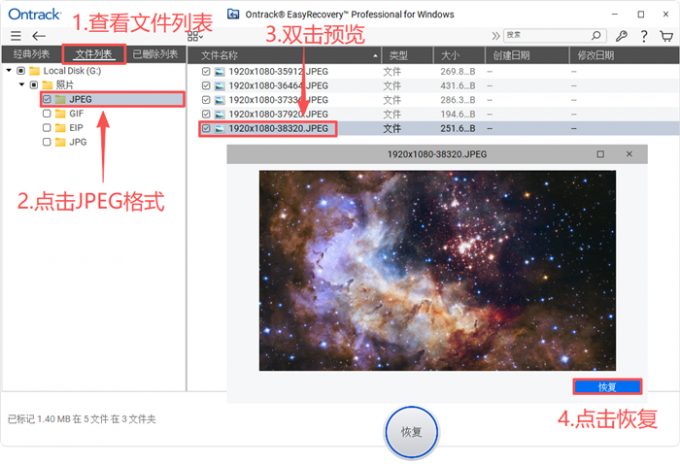The height and width of the screenshot is (464, 680).
Task: Check the JPG folder checkbox
Action: coord(47,142)
